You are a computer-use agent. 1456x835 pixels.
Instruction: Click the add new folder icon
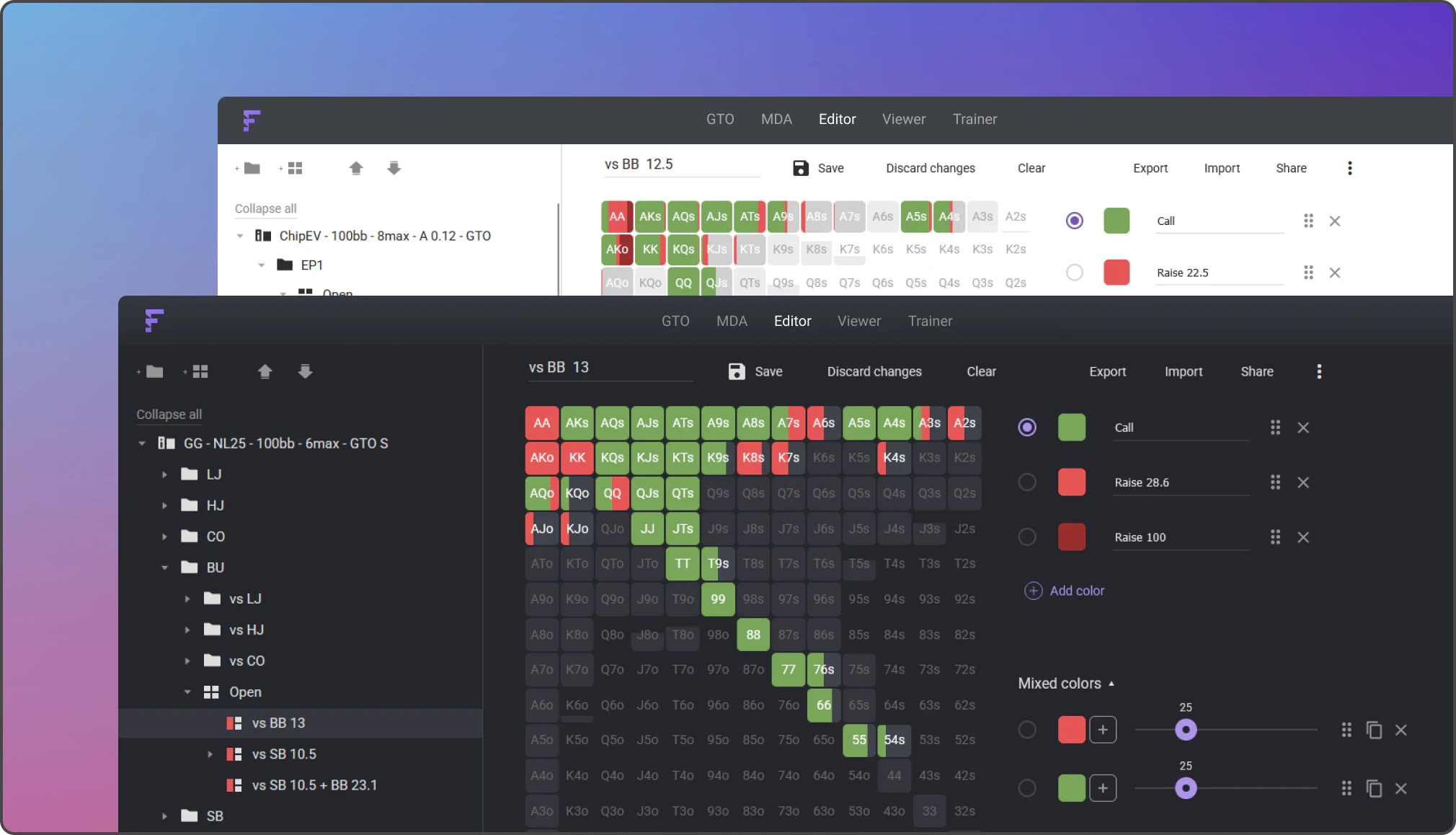(x=151, y=371)
